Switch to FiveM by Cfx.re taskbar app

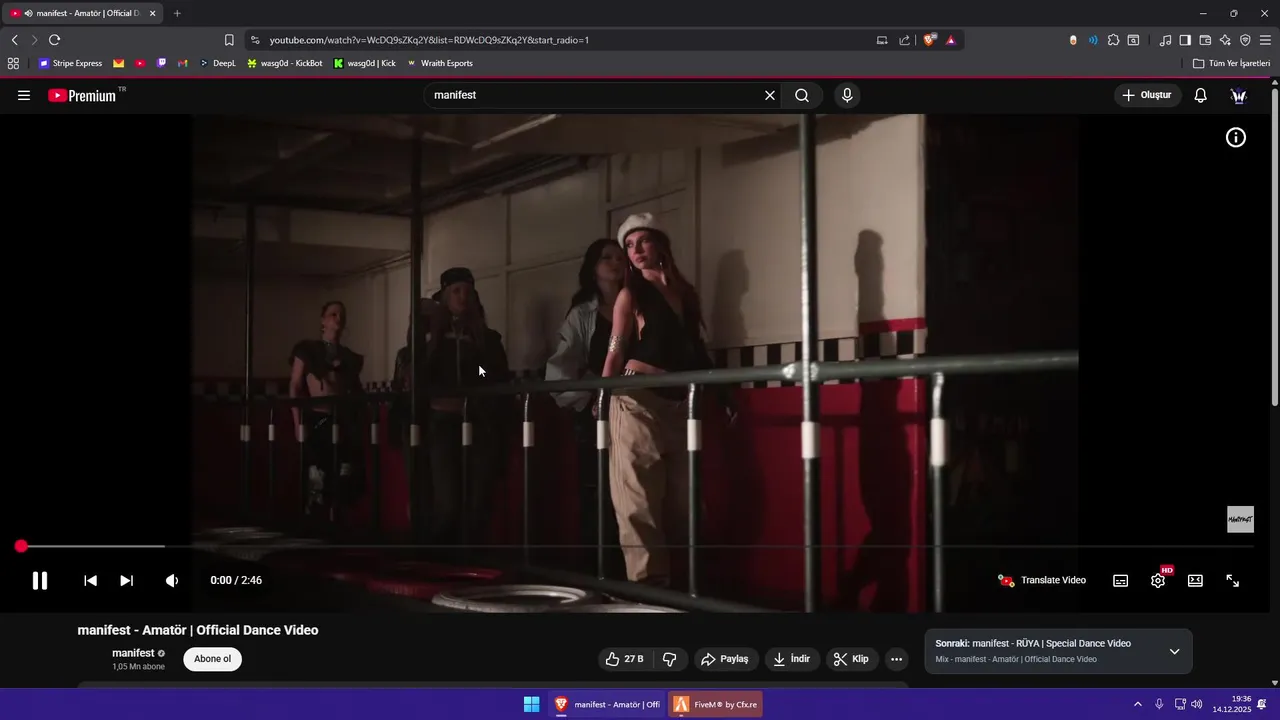[716, 704]
